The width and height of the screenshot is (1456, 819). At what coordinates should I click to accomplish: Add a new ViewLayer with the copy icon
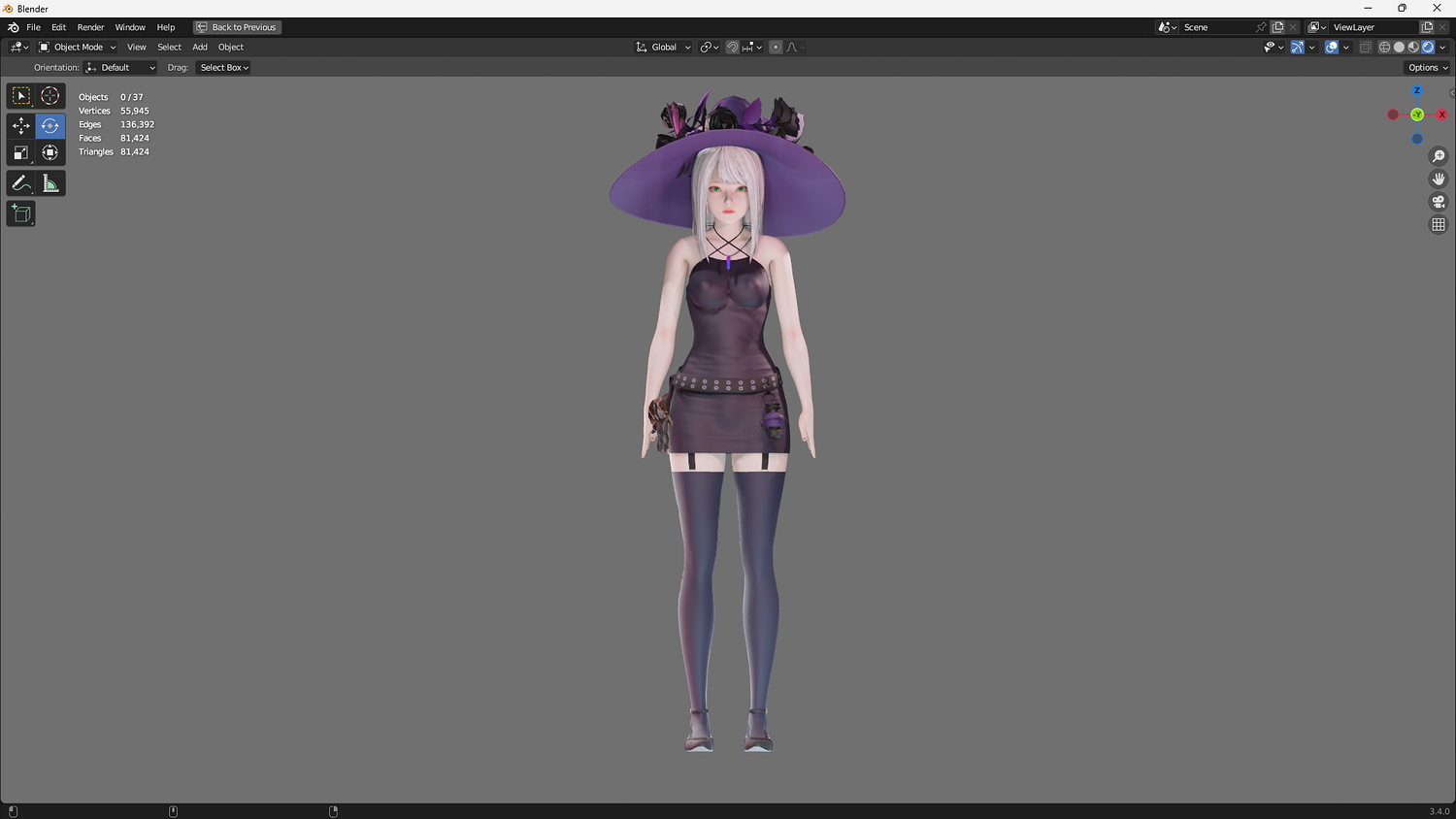pos(1427,27)
